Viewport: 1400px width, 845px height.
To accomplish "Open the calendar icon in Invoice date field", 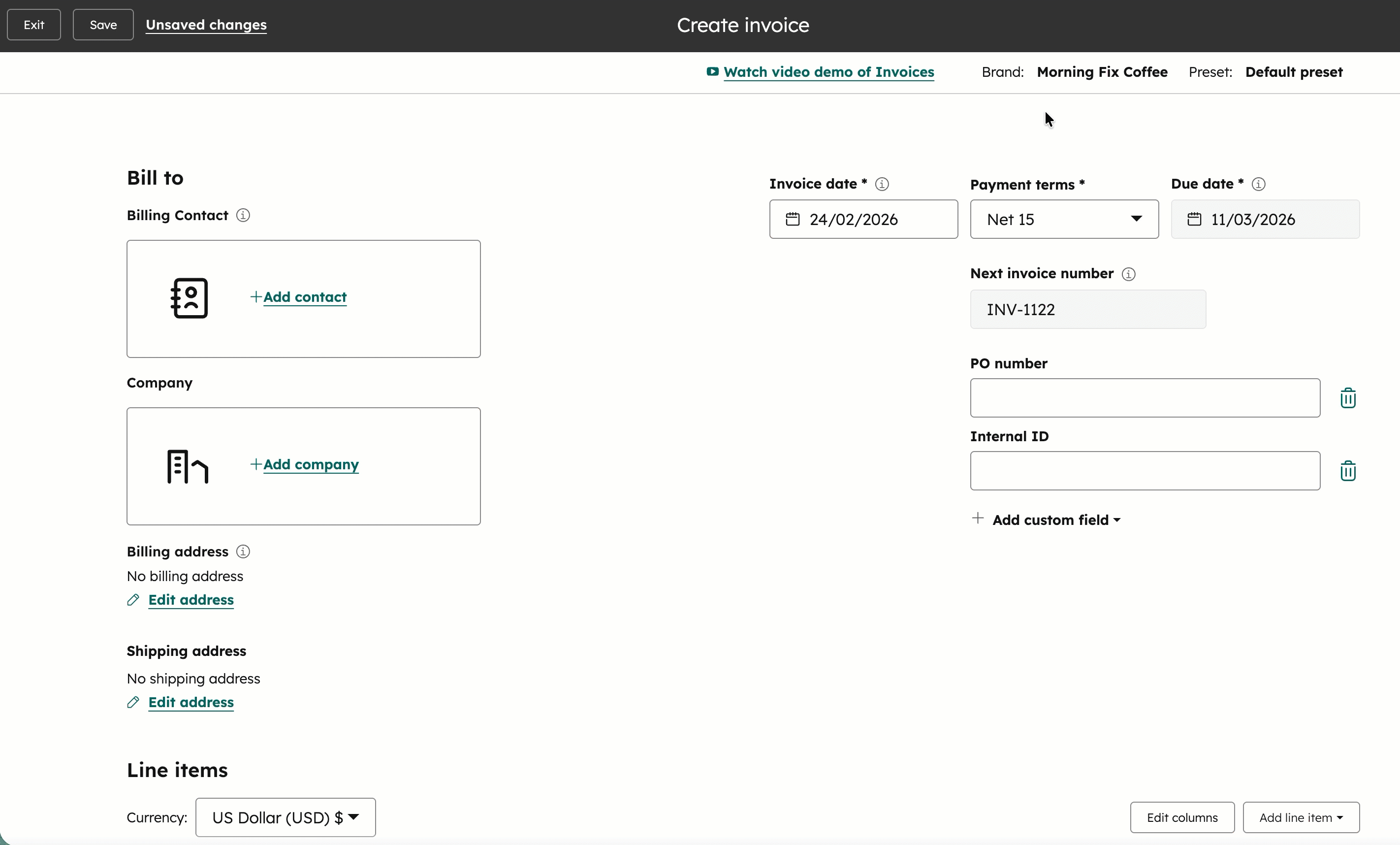I will tap(793, 219).
